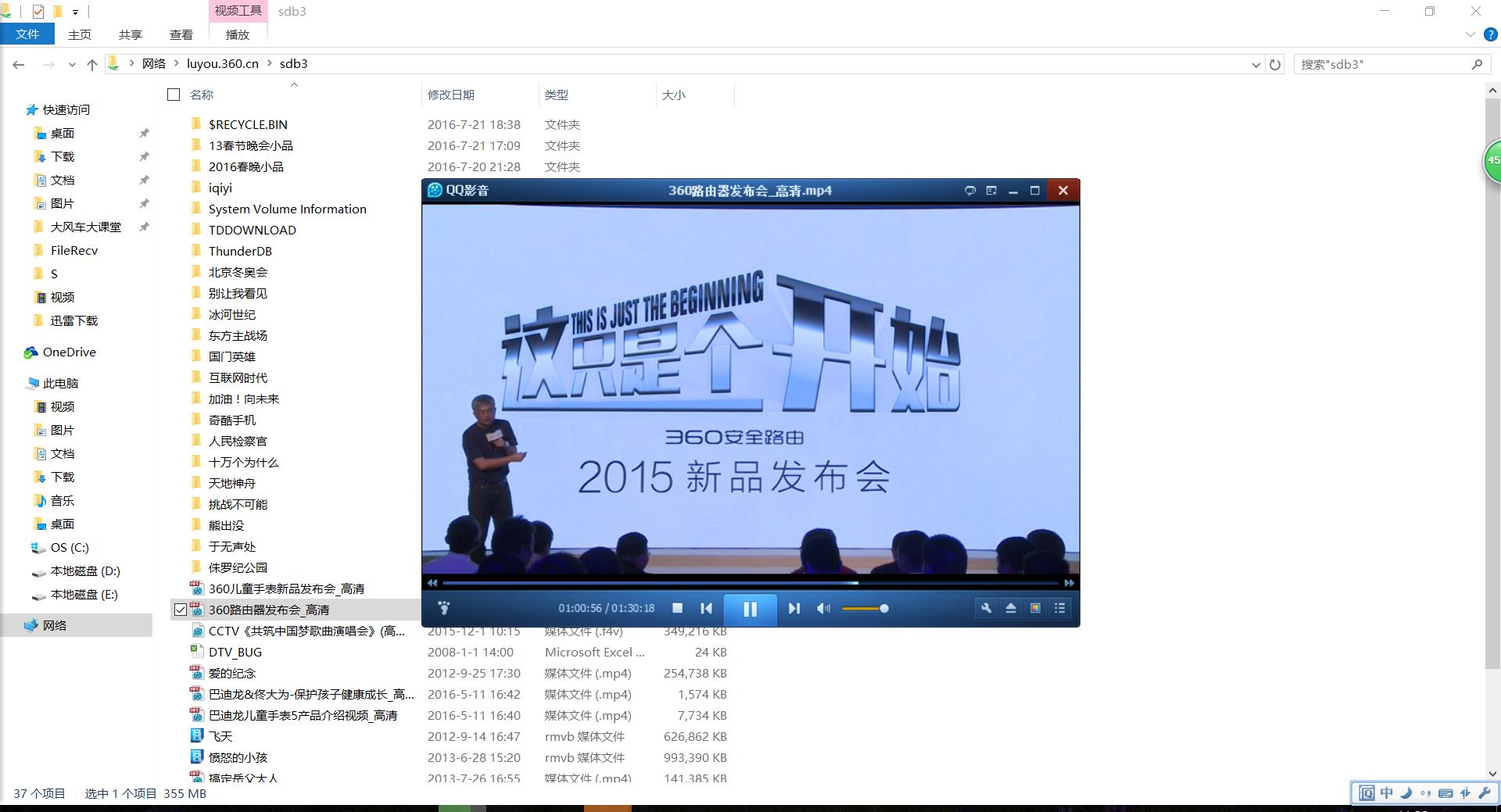Click the video seek progress bar
1501x812 pixels.
(750, 583)
